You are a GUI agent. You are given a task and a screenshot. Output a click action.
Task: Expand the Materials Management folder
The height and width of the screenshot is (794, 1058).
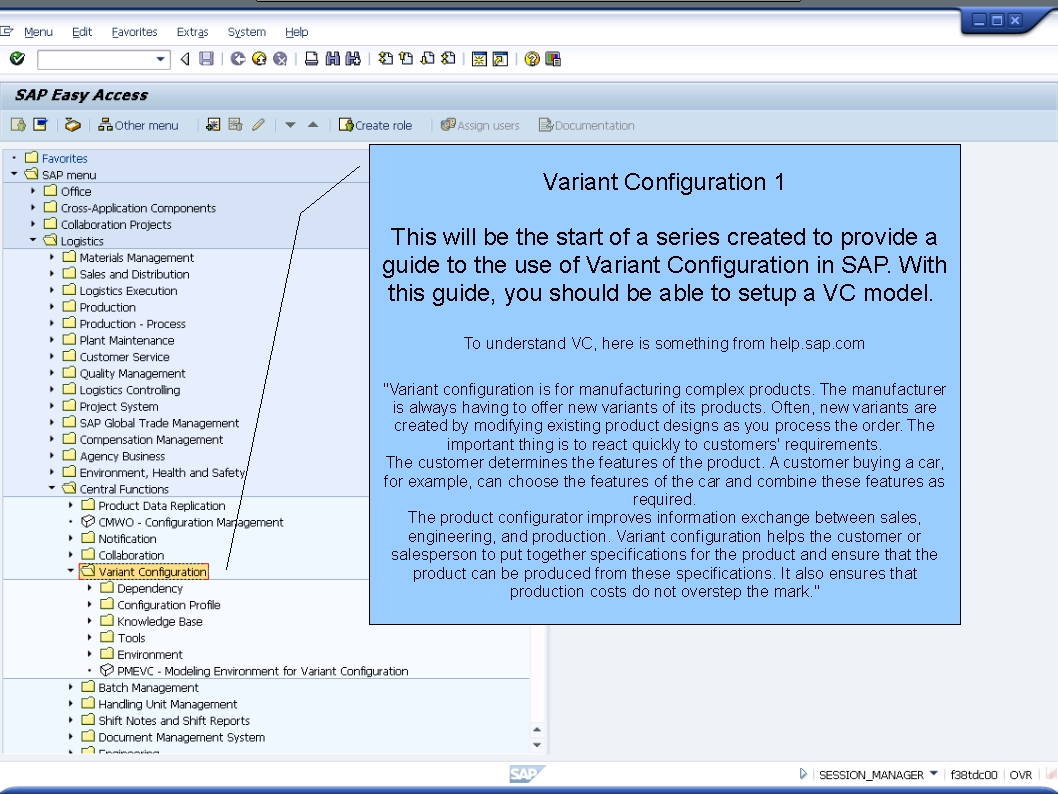pos(50,258)
